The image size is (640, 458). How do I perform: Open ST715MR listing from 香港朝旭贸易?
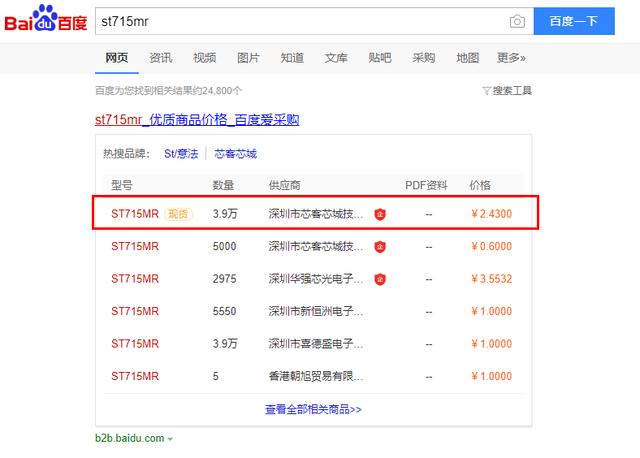coord(135,376)
